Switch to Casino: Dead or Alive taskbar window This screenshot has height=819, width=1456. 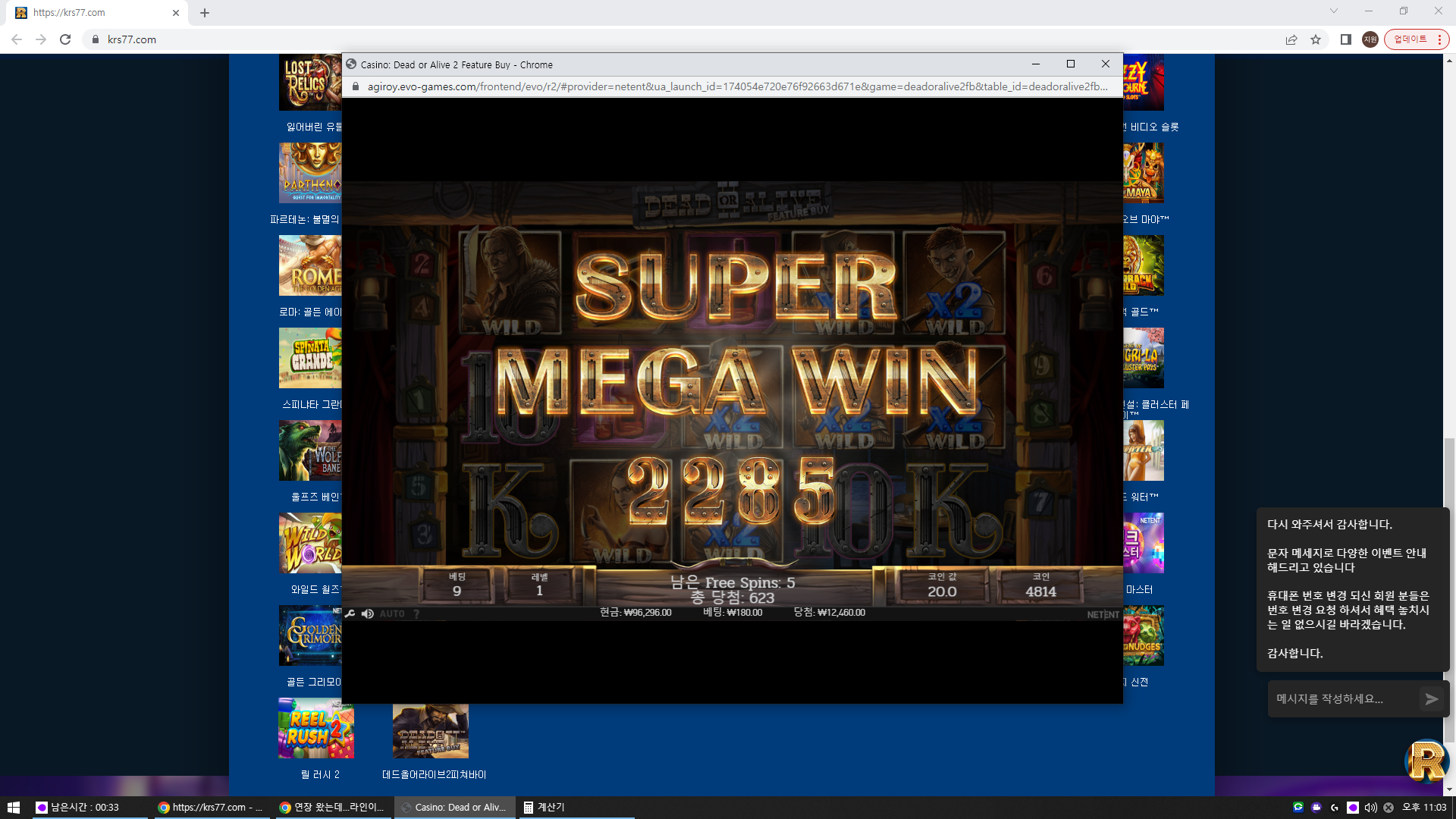tap(454, 808)
